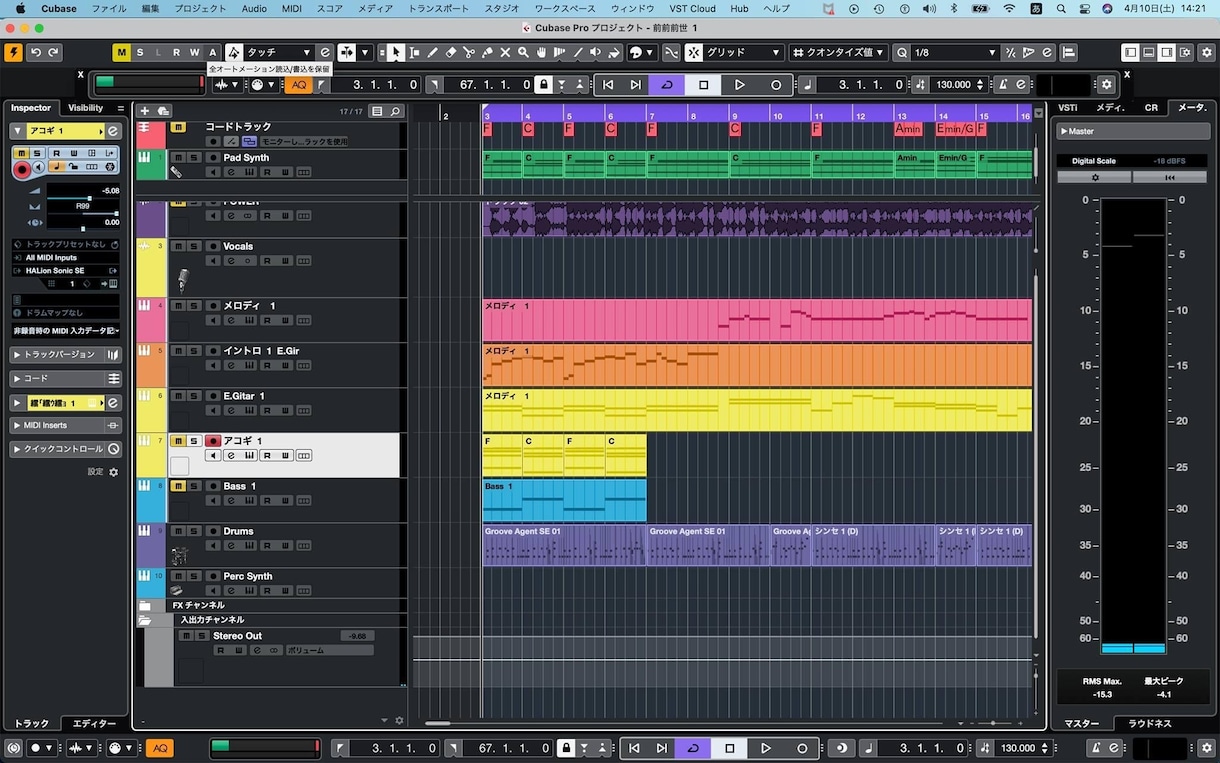Image resolution: width=1220 pixels, height=763 pixels.
Task: Toggle AQ auto-quantize in top transport
Action: [298, 85]
